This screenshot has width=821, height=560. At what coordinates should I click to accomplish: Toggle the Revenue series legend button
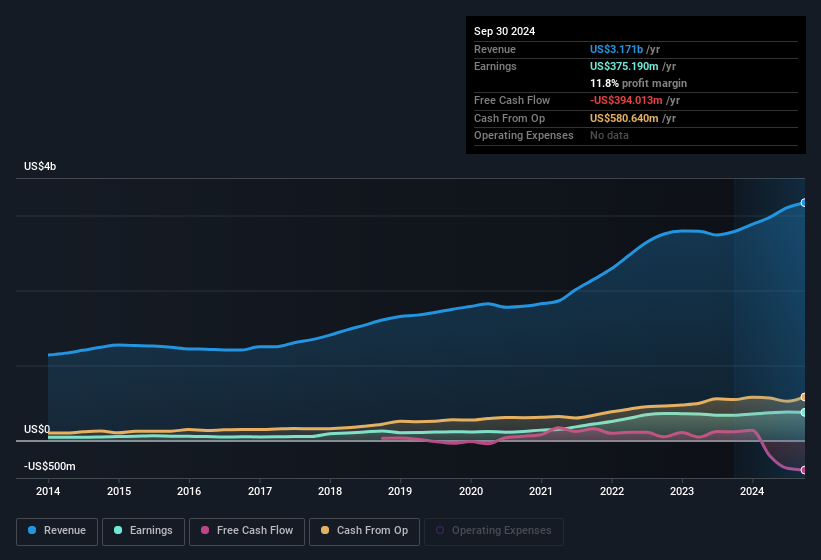(x=57, y=531)
